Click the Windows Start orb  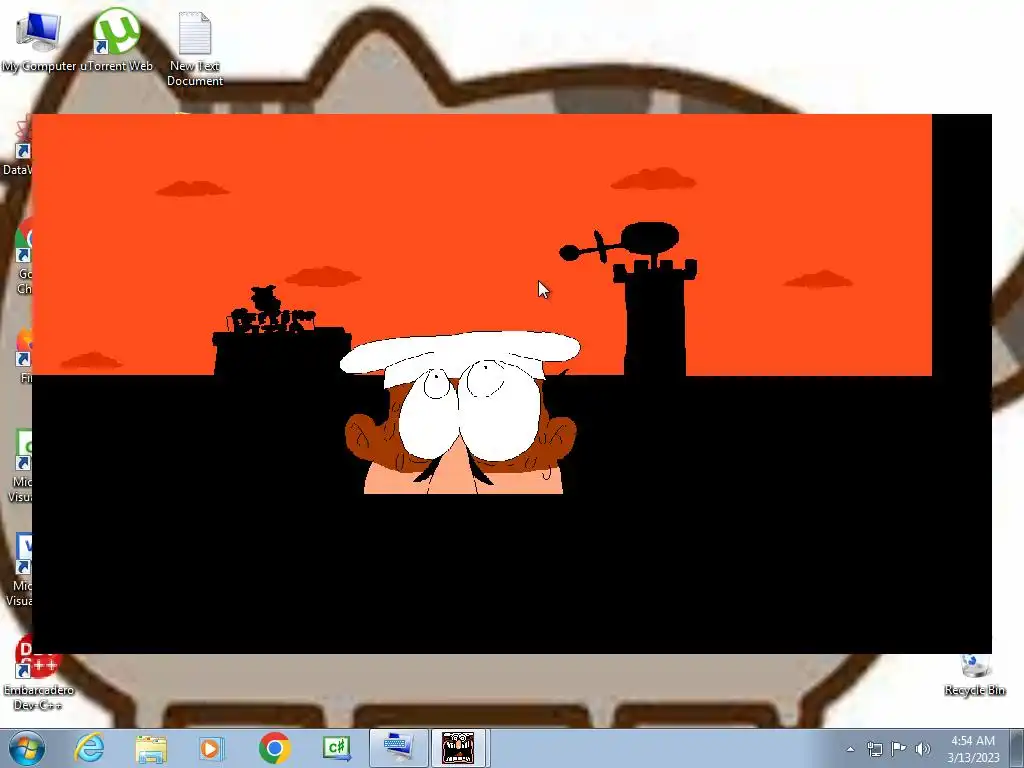(x=26, y=748)
